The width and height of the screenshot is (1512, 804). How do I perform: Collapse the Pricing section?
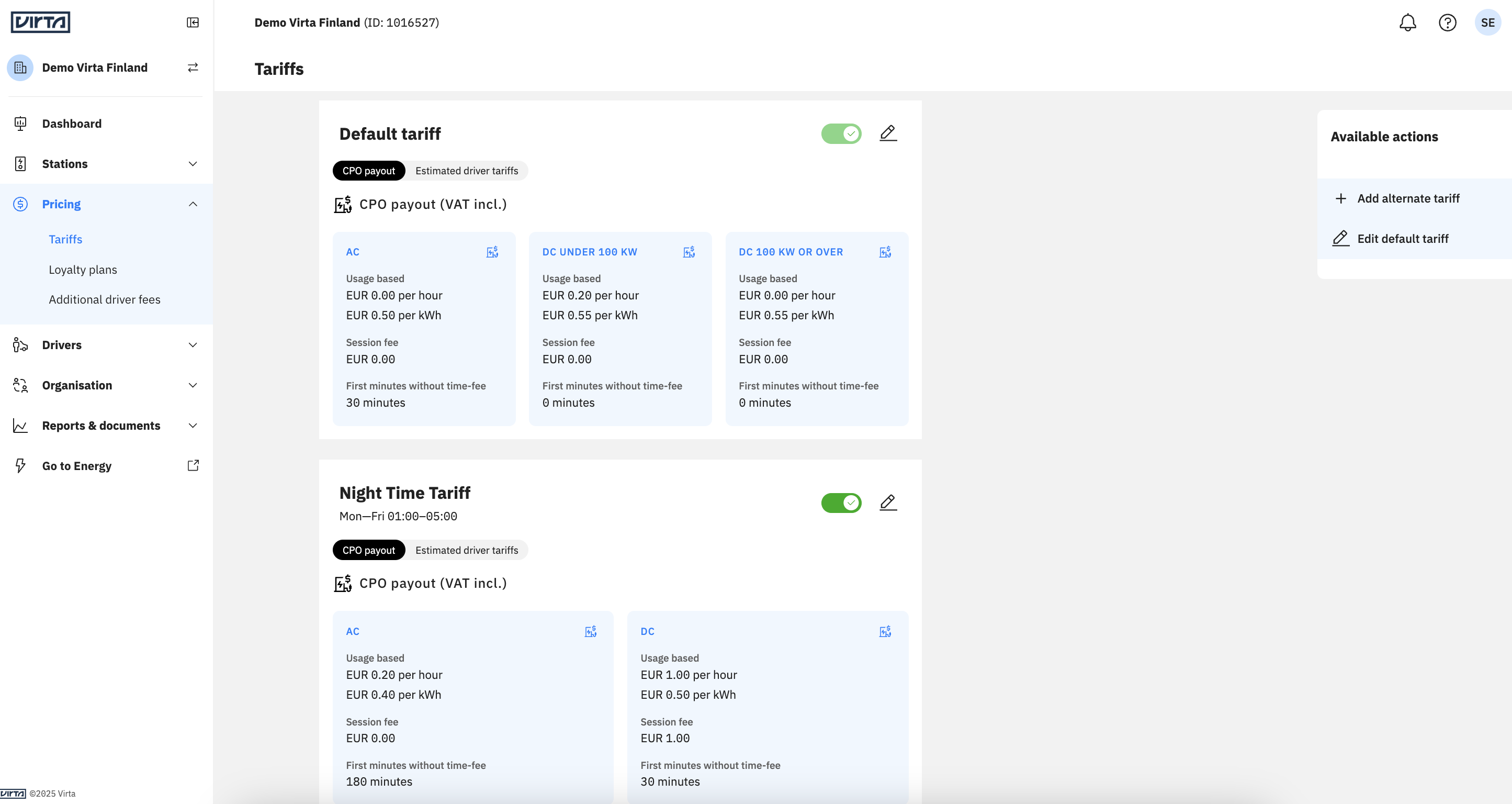[x=106, y=204]
